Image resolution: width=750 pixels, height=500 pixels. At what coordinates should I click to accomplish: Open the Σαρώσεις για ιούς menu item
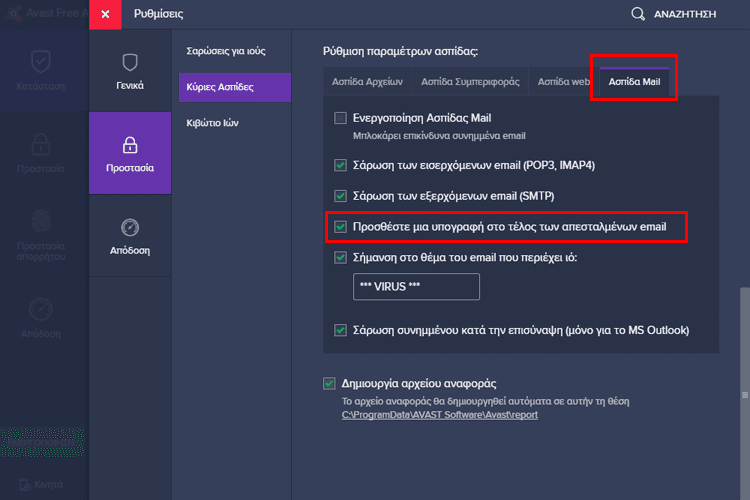pos(226,50)
